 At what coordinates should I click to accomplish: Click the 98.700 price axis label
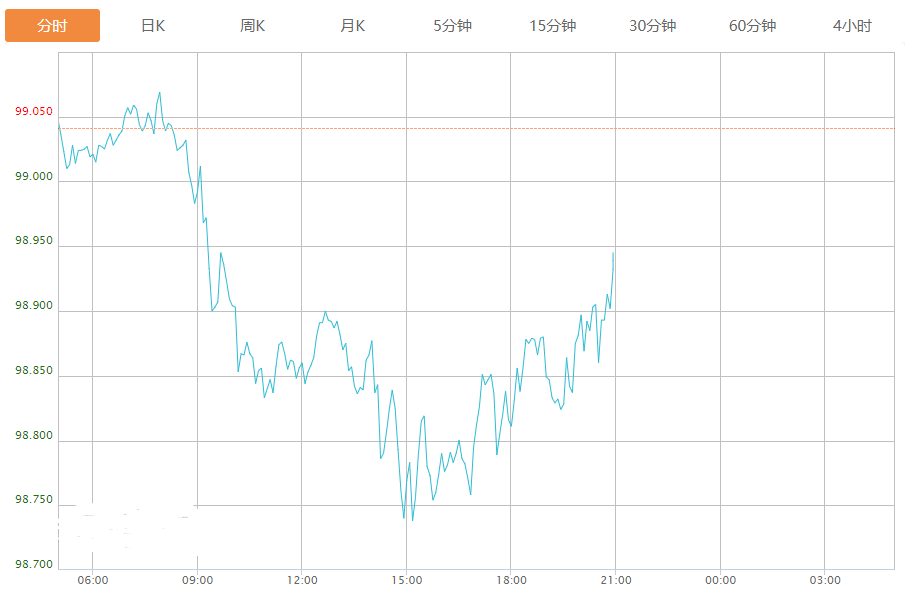[34, 565]
